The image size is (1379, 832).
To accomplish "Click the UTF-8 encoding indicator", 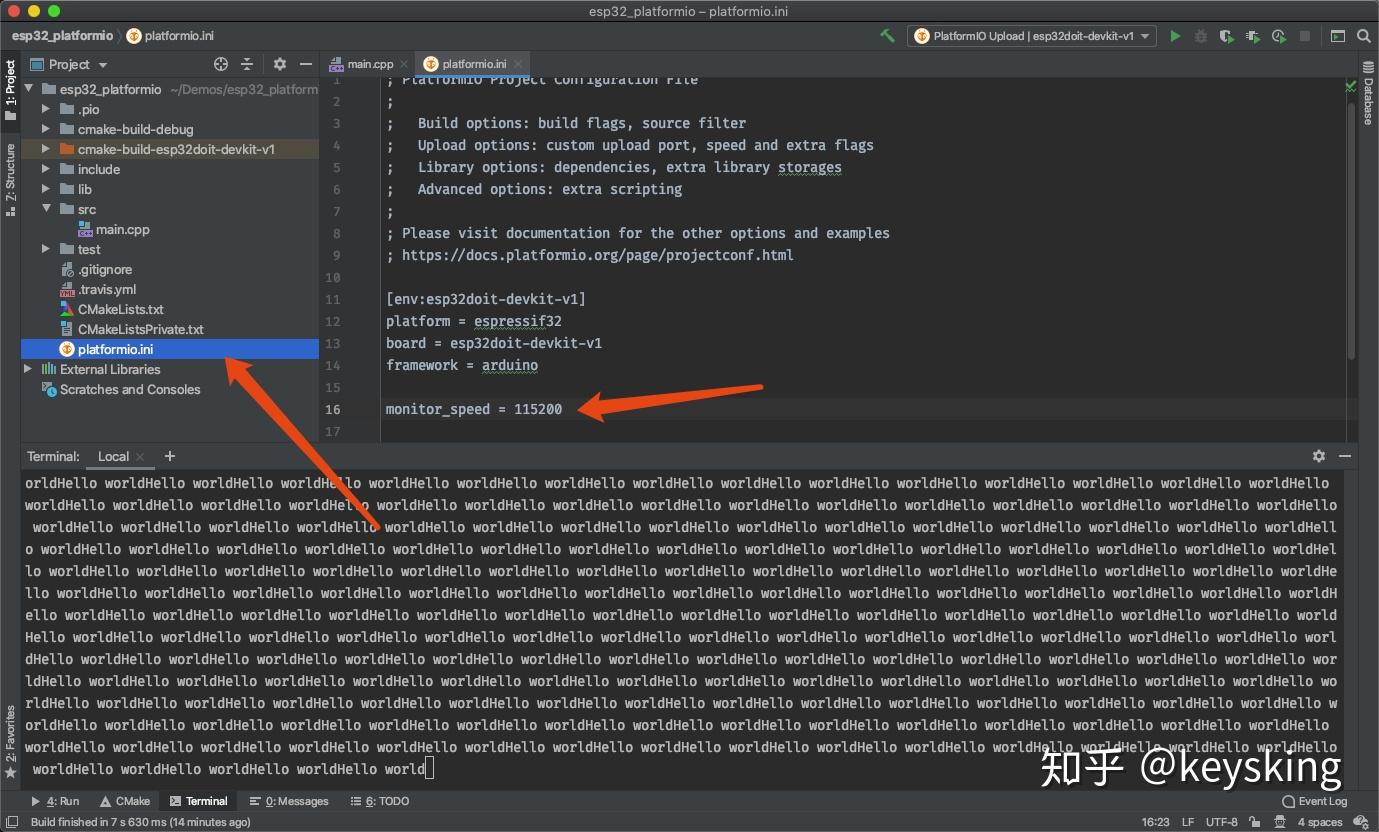I will [1222, 822].
